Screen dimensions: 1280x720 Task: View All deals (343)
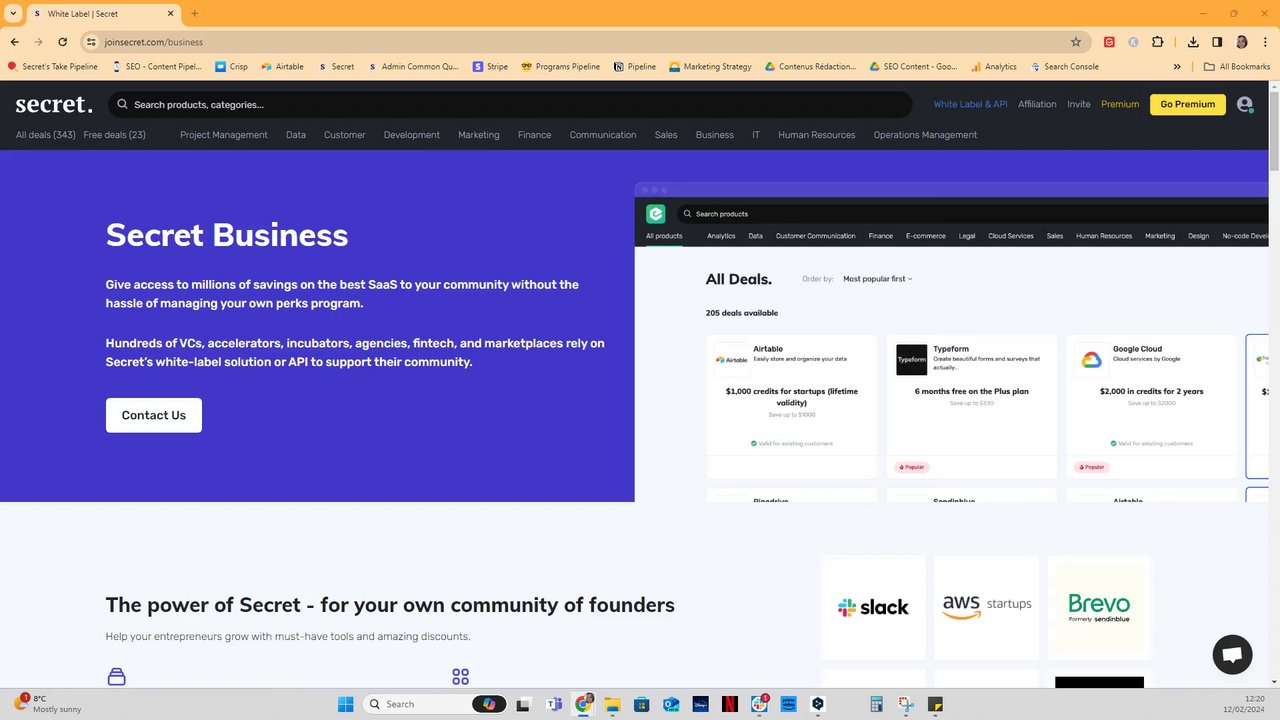(46, 135)
